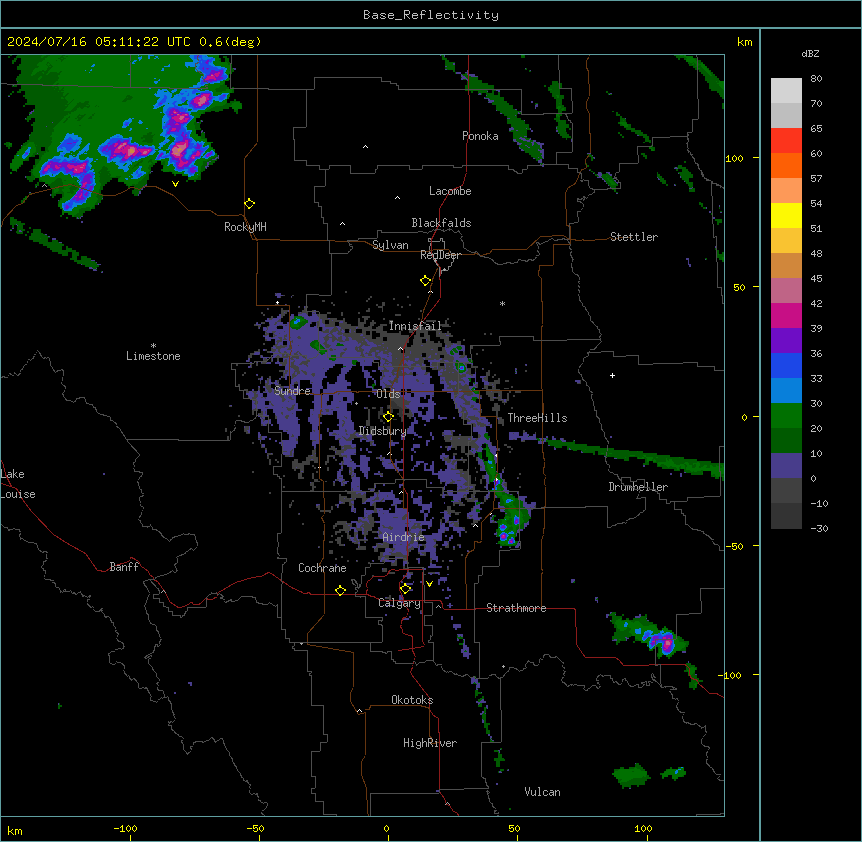This screenshot has height=842, width=862.
Task: Click the Drumheller label
Action: coord(638,487)
